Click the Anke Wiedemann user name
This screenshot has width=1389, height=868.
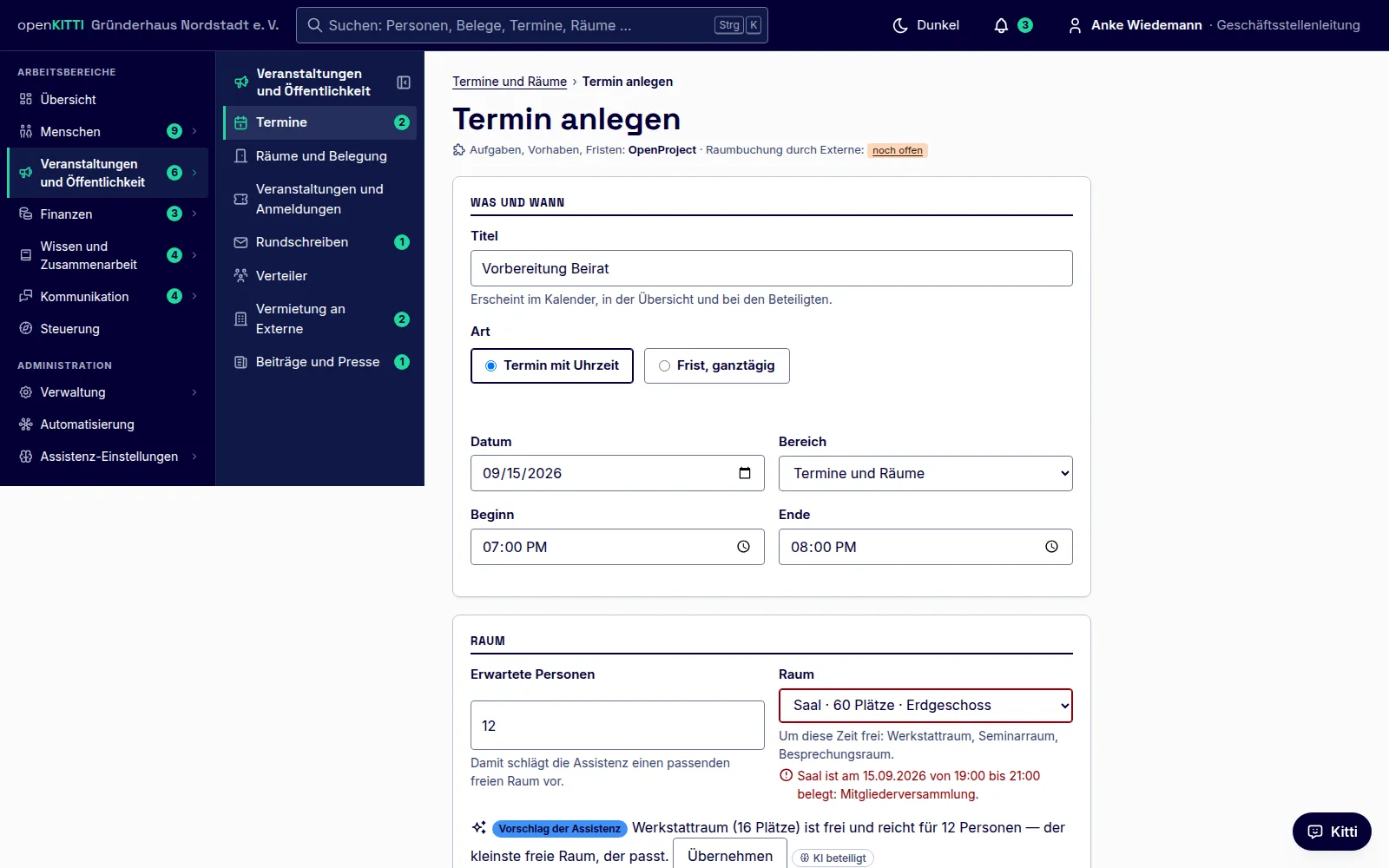(x=1146, y=25)
